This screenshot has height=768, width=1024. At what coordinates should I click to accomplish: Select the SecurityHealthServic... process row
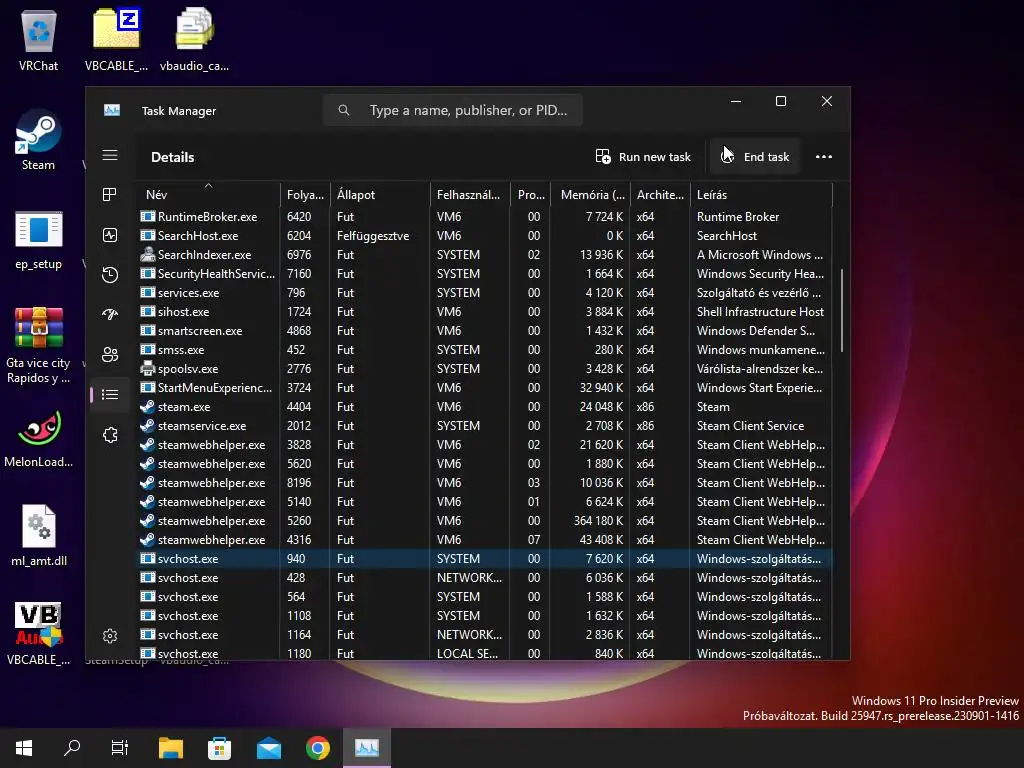(485, 274)
